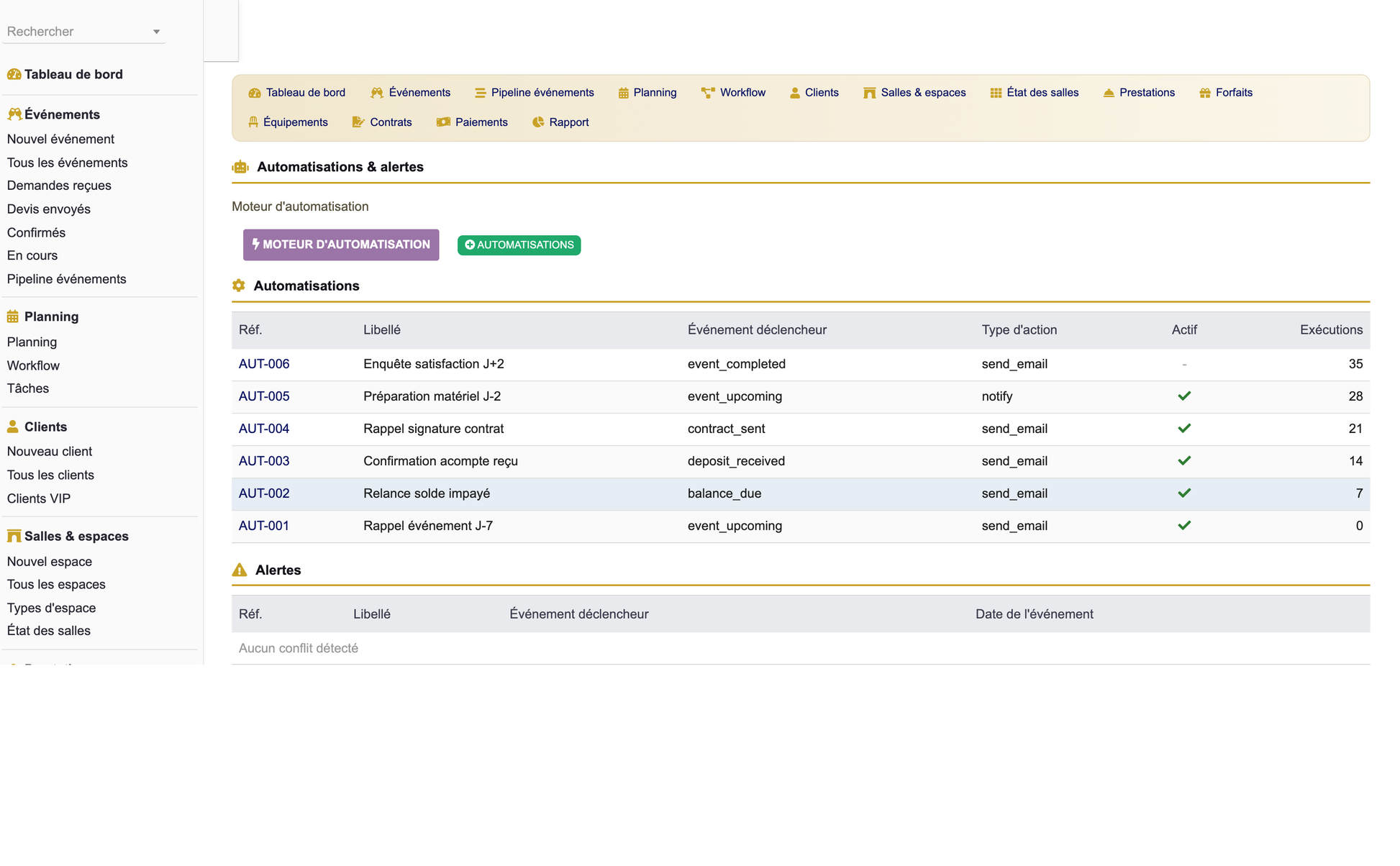Toggle the inactive dash for AUT-006
This screenshot has width=1400, height=866.
1184,365
